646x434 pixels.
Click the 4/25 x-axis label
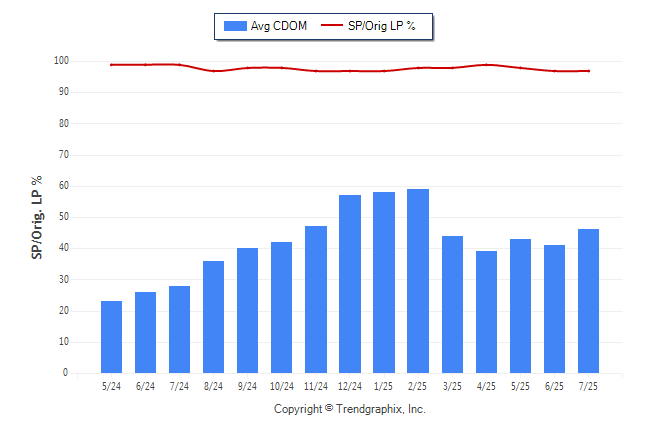pos(486,386)
